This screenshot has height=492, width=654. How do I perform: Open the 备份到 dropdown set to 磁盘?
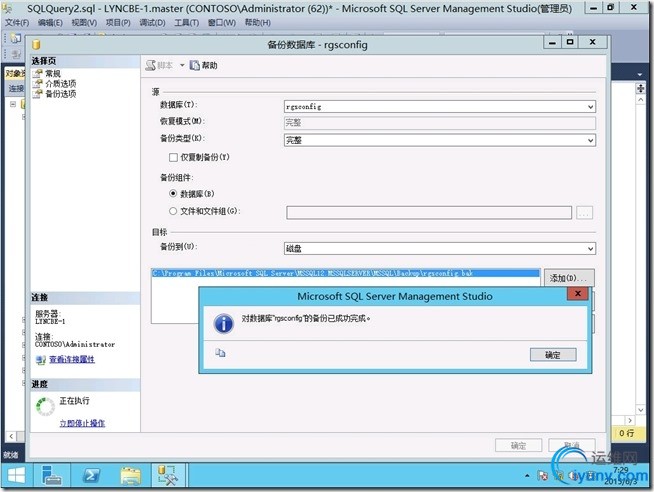[x=440, y=249]
